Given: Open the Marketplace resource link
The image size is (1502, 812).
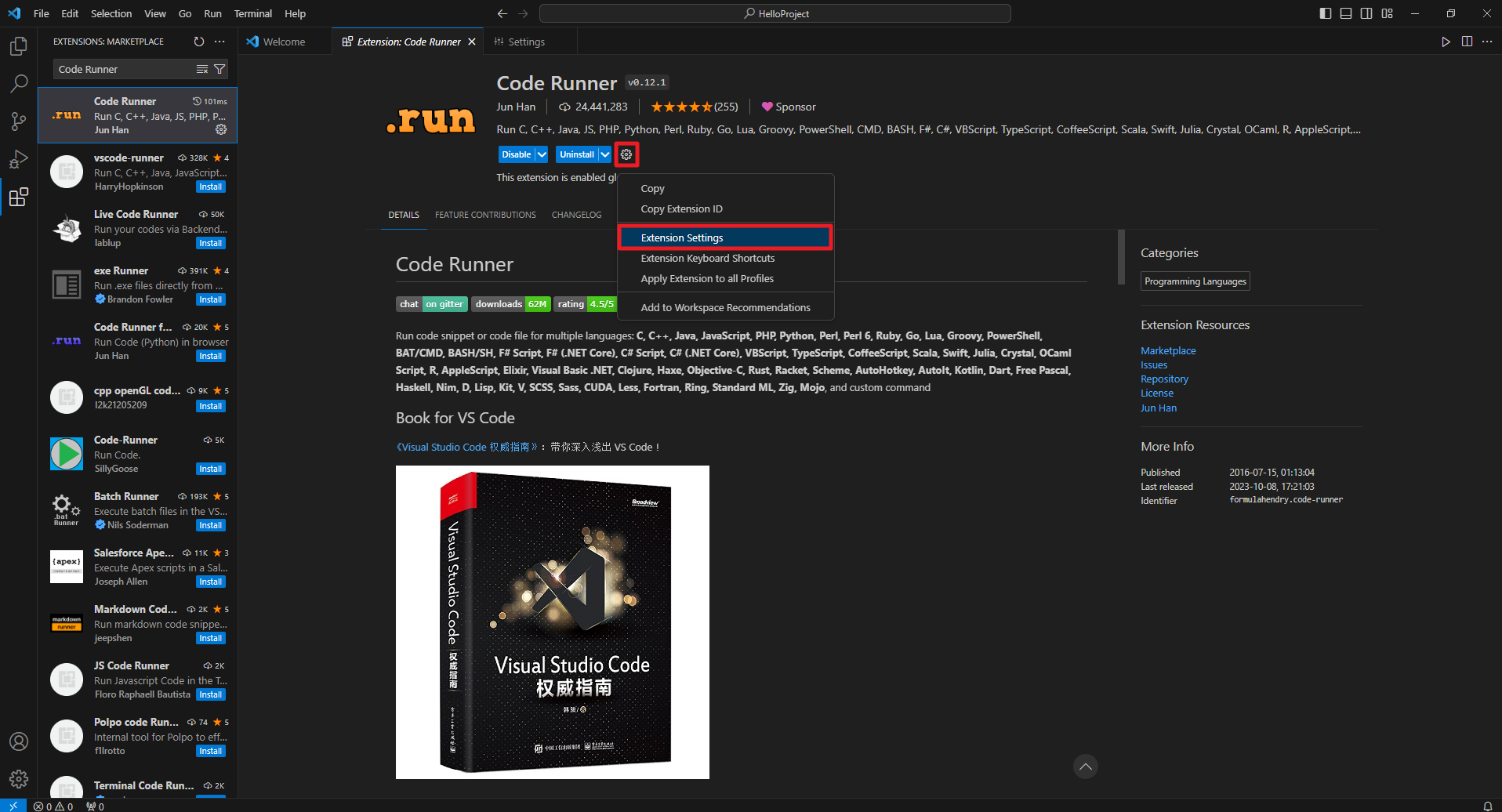Looking at the screenshot, I should [1168, 350].
